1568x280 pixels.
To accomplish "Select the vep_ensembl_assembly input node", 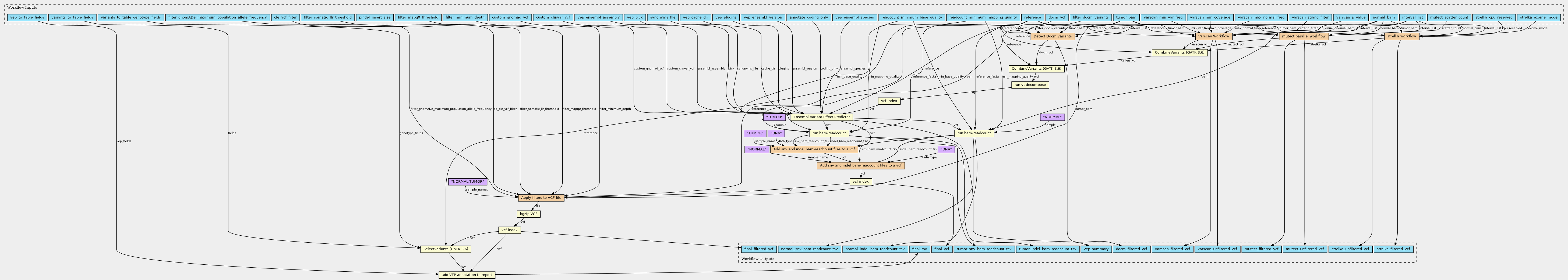I will coord(598,18).
